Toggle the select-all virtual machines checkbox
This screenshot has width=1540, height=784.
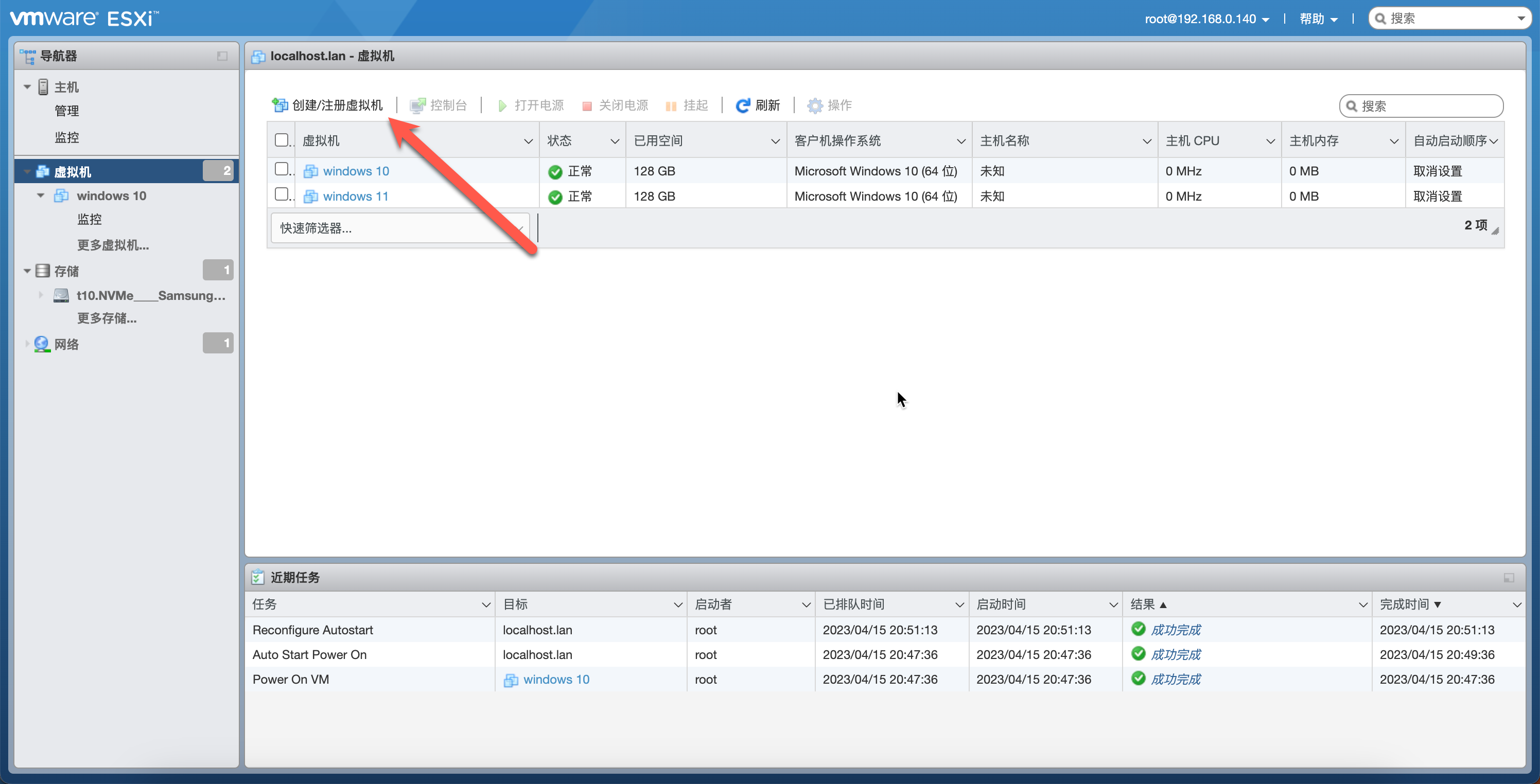[281, 140]
